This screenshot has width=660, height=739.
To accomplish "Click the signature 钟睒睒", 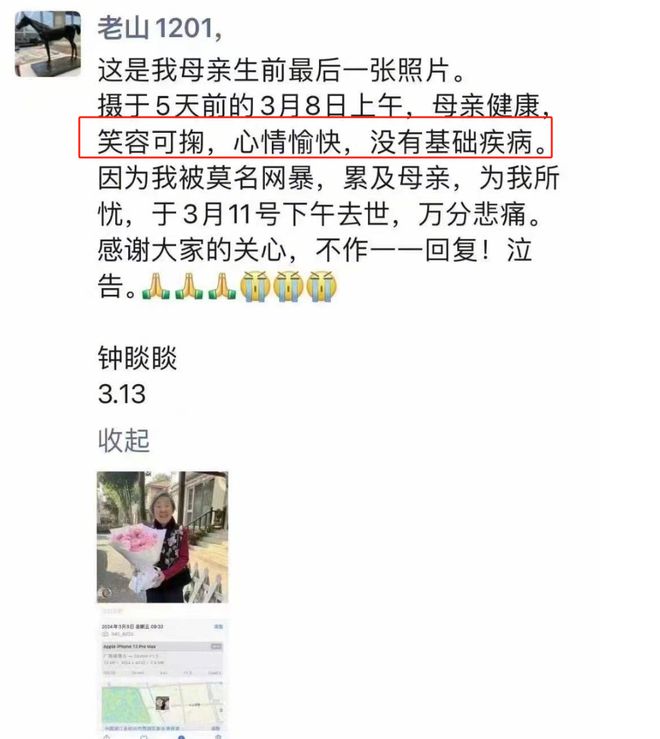I will [137, 358].
